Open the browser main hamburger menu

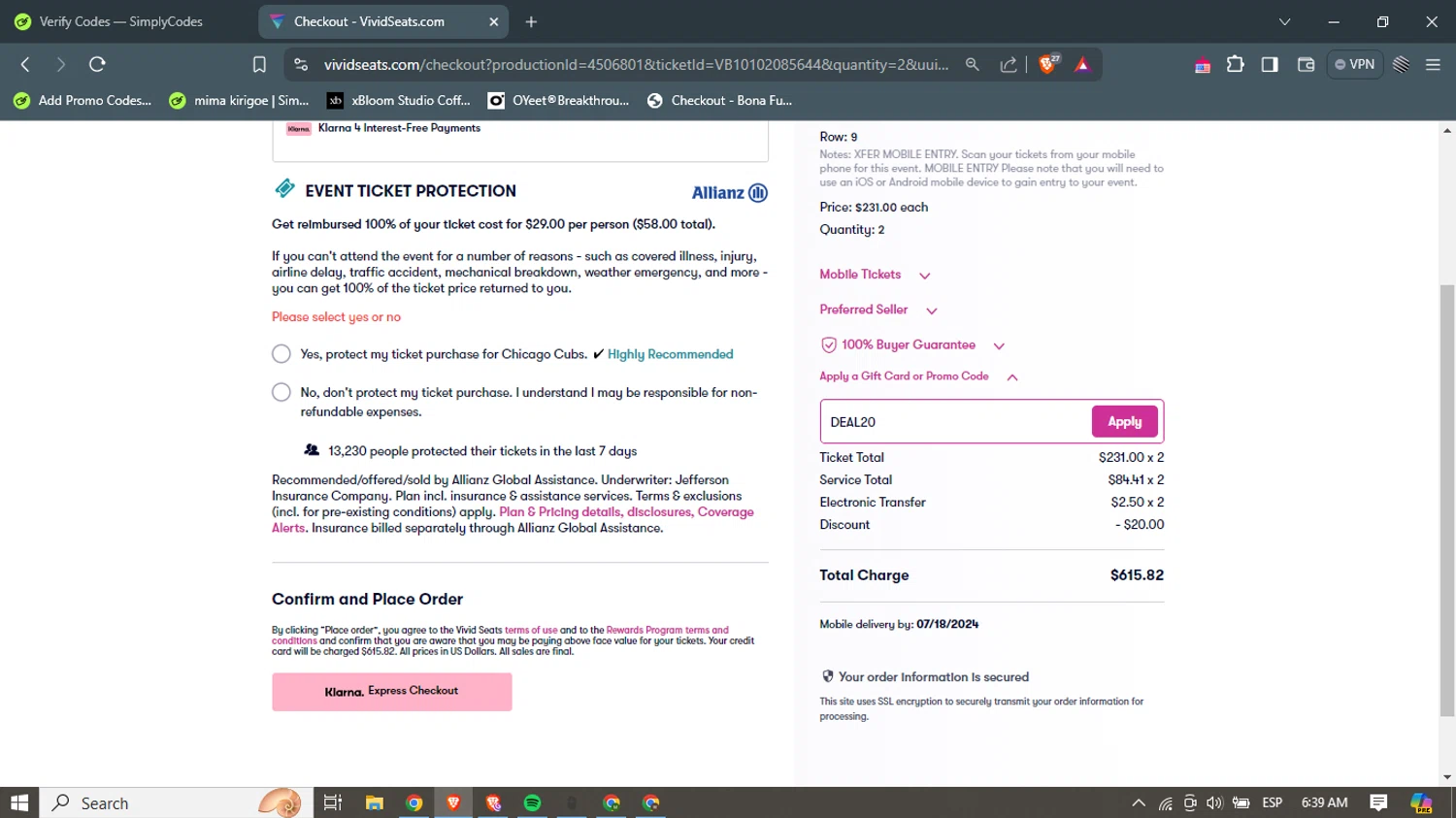1433,64
